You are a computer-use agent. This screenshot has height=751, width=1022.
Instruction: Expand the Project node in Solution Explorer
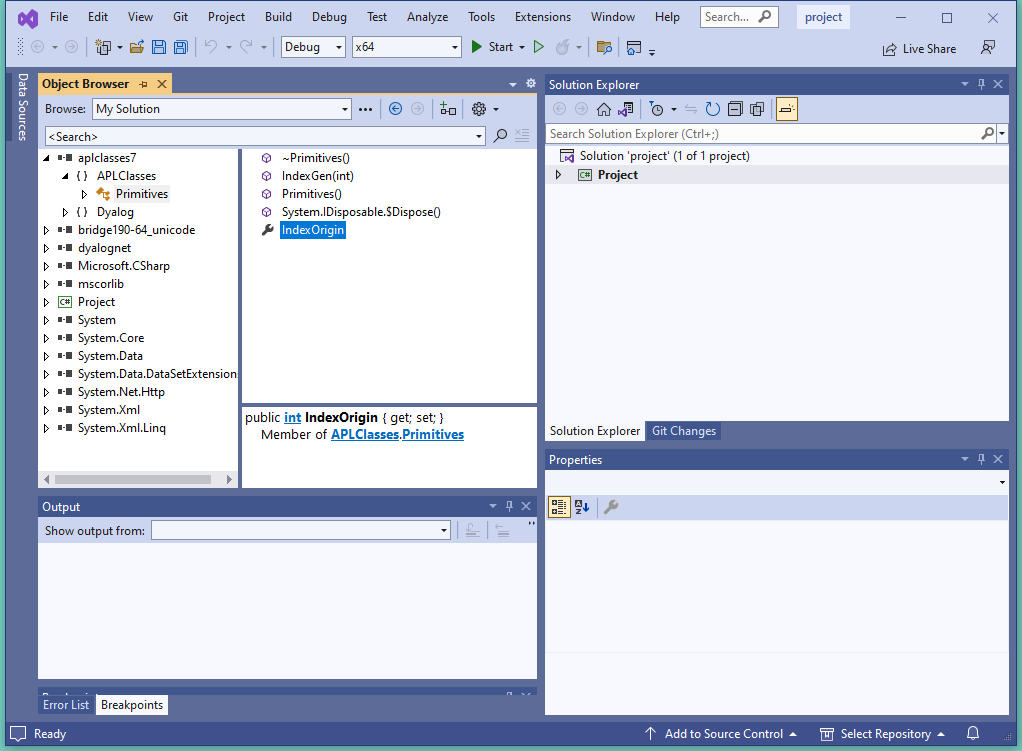[558, 175]
